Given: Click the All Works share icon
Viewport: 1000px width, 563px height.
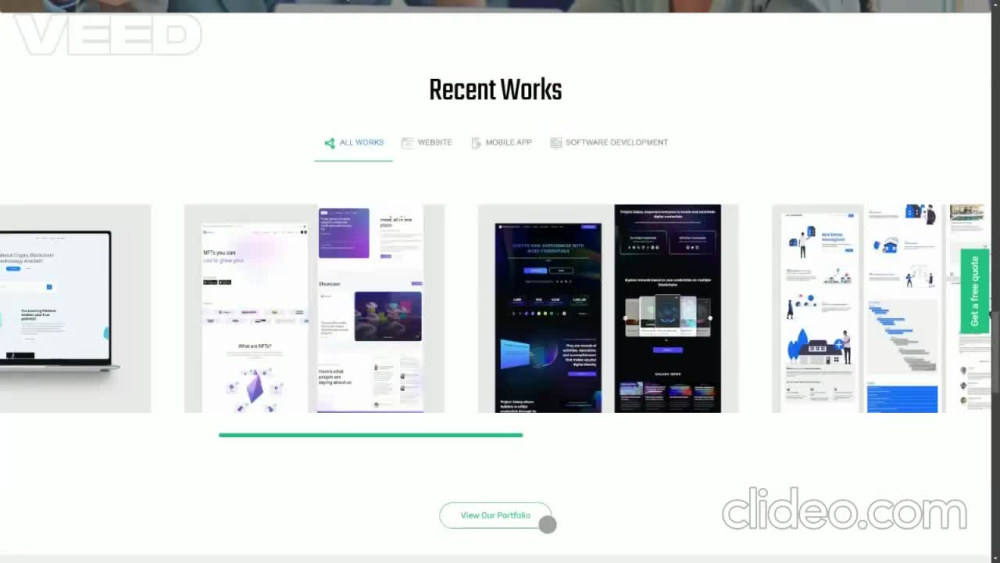Looking at the screenshot, I should click(x=329, y=143).
